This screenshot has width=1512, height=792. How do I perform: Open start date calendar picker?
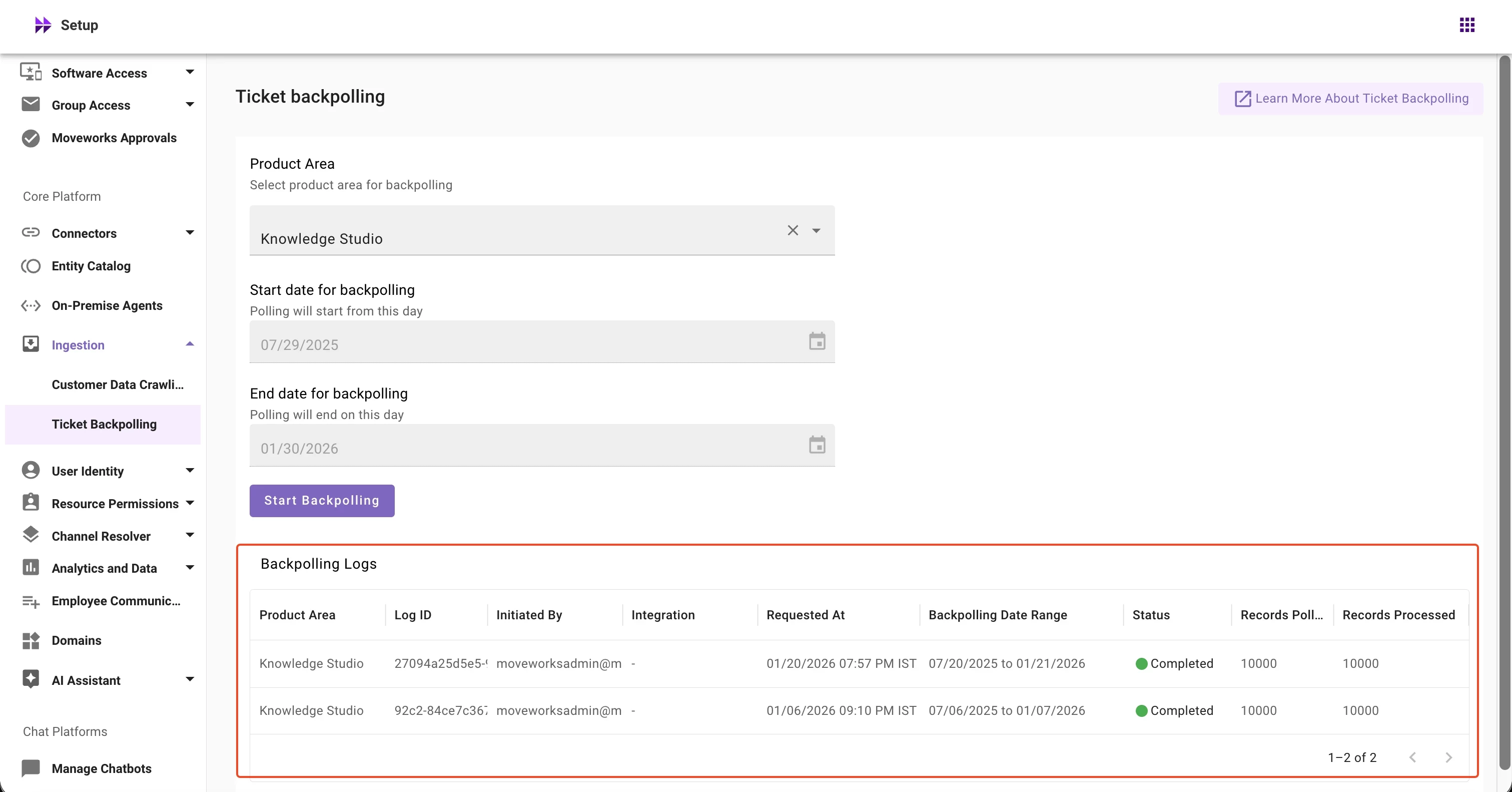tap(817, 341)
